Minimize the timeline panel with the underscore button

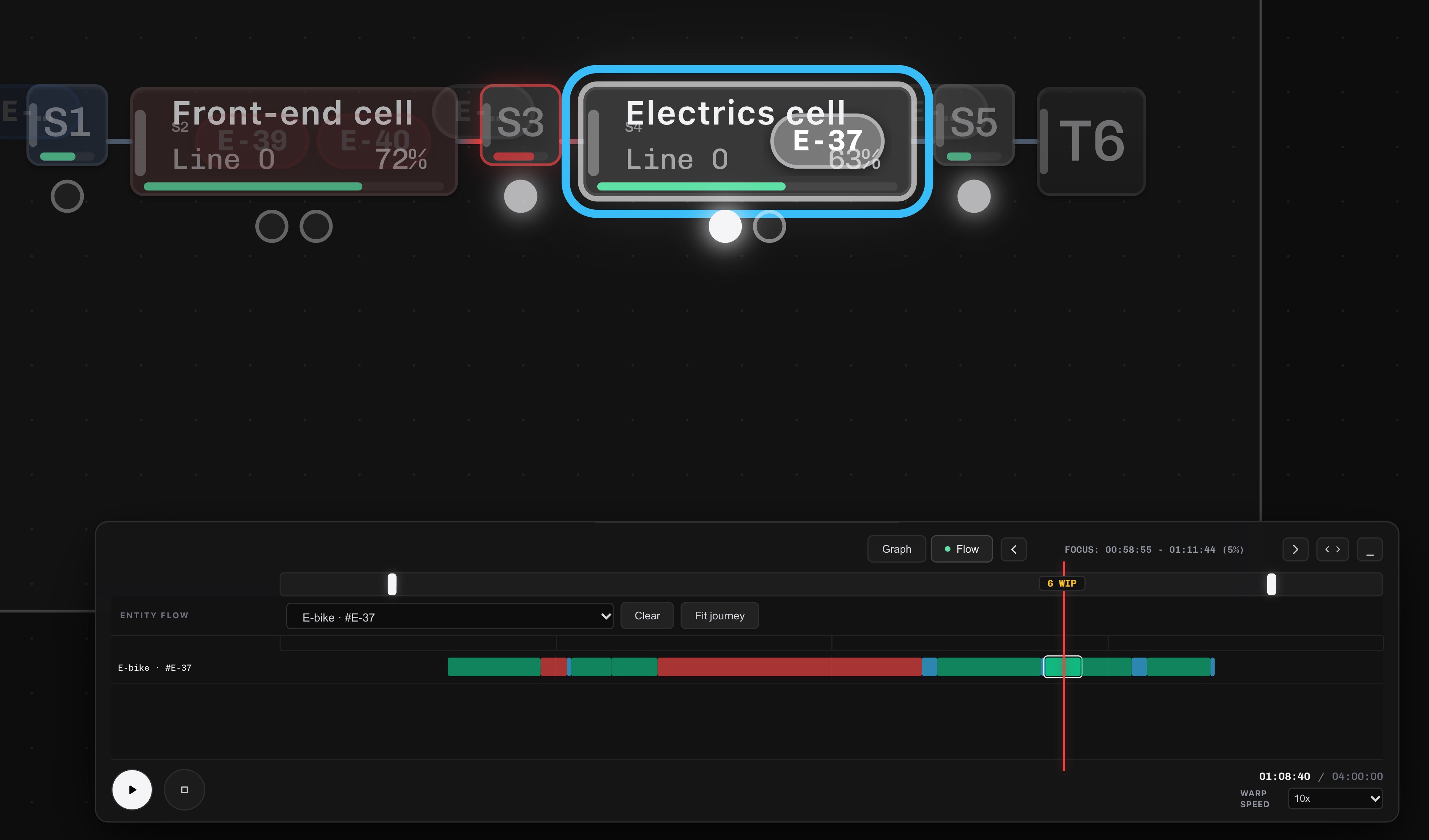[1369, 549]
